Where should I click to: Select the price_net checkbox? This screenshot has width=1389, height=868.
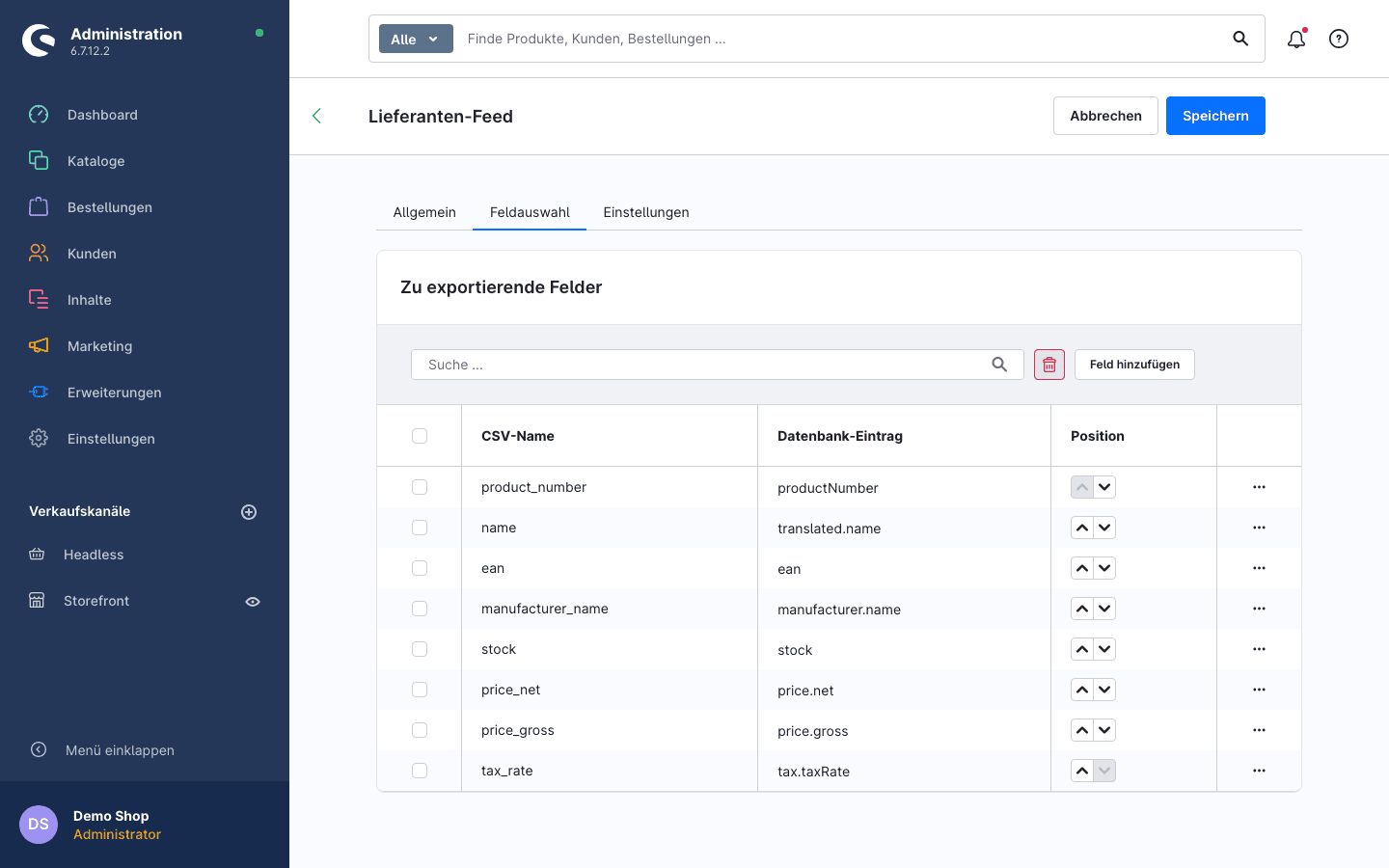(420, 690)
